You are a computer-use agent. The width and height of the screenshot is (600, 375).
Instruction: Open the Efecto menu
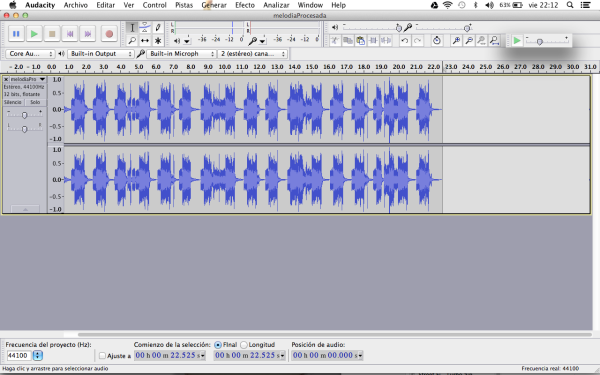(245, 5)
